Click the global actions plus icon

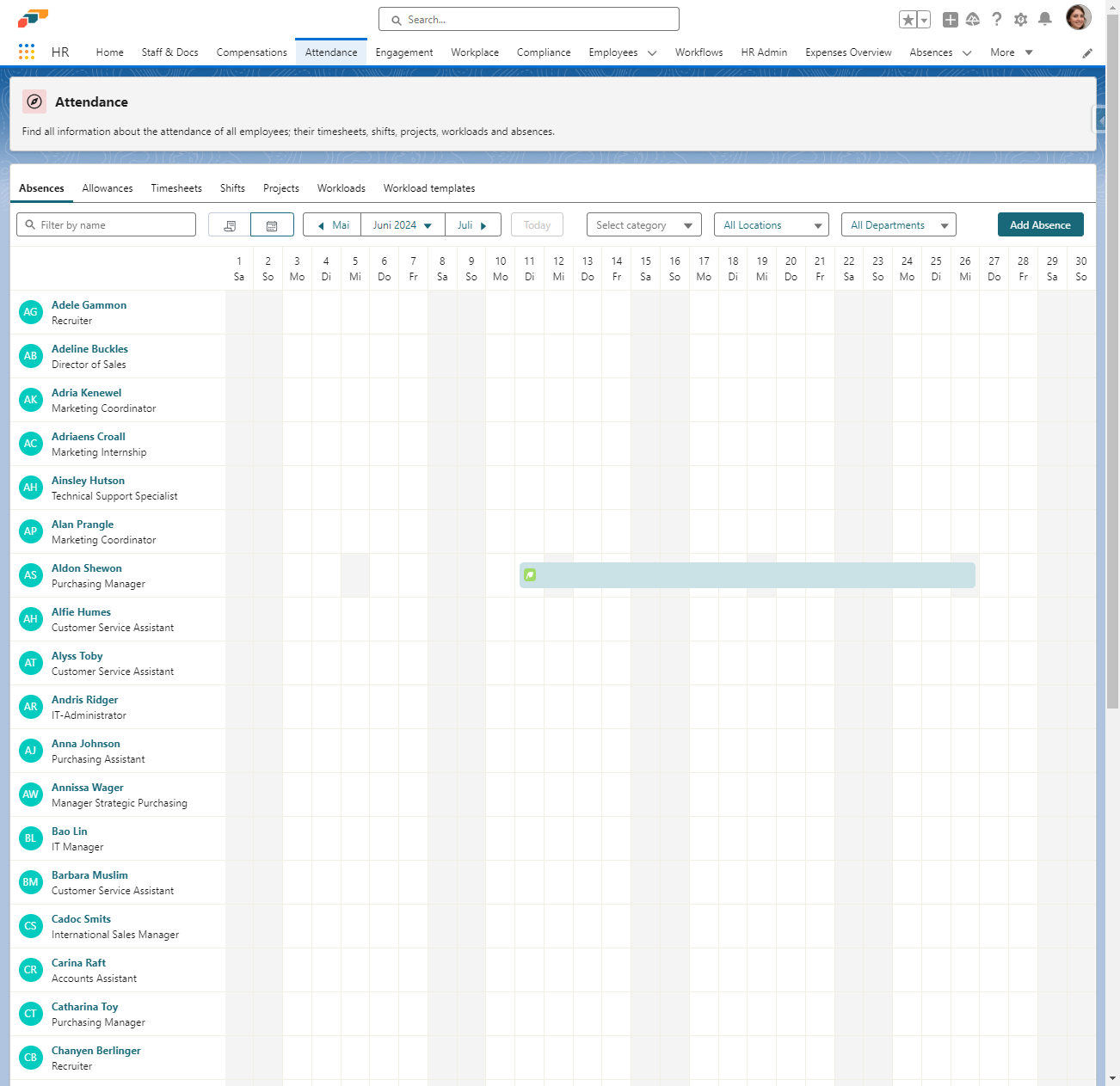point(950,20)
